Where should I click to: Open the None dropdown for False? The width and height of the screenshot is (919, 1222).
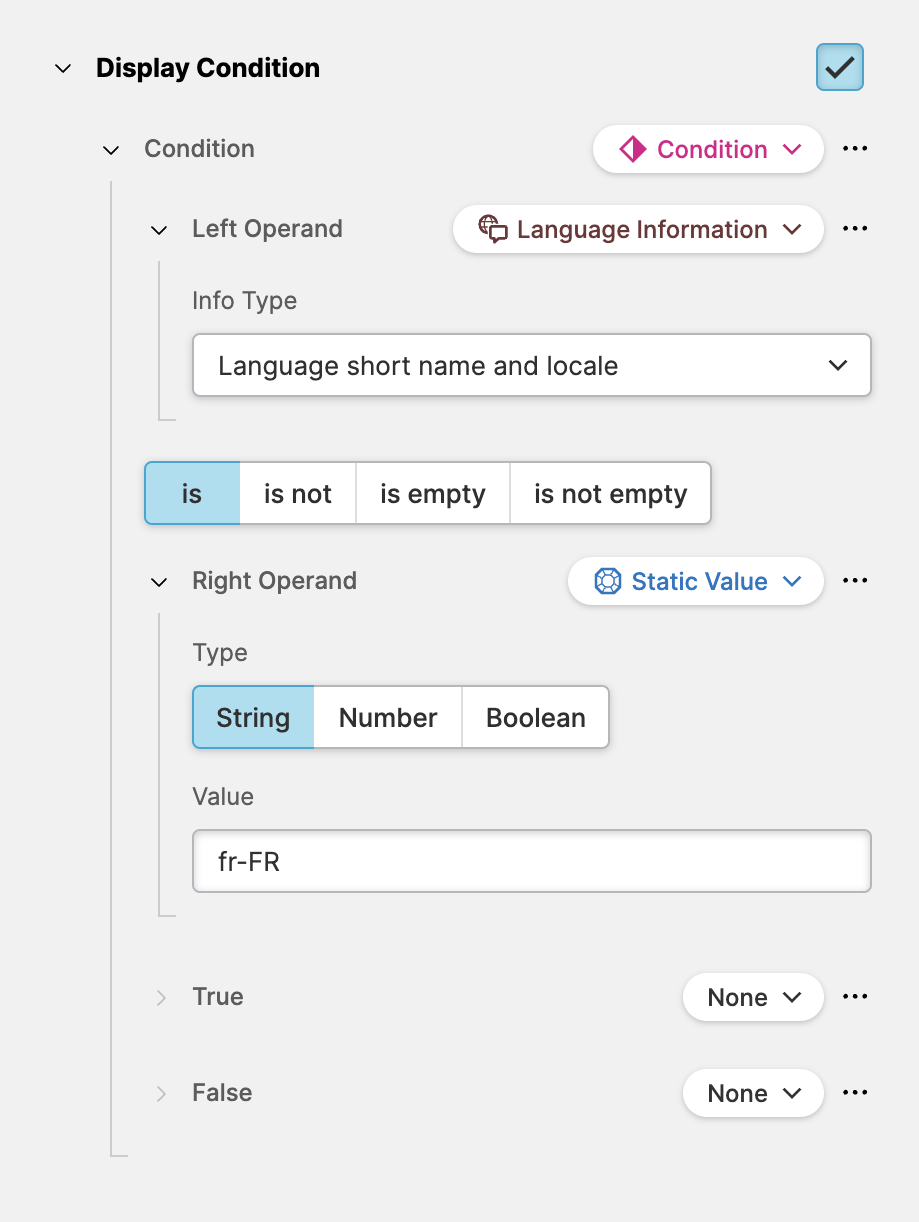tap(753, 1093)
